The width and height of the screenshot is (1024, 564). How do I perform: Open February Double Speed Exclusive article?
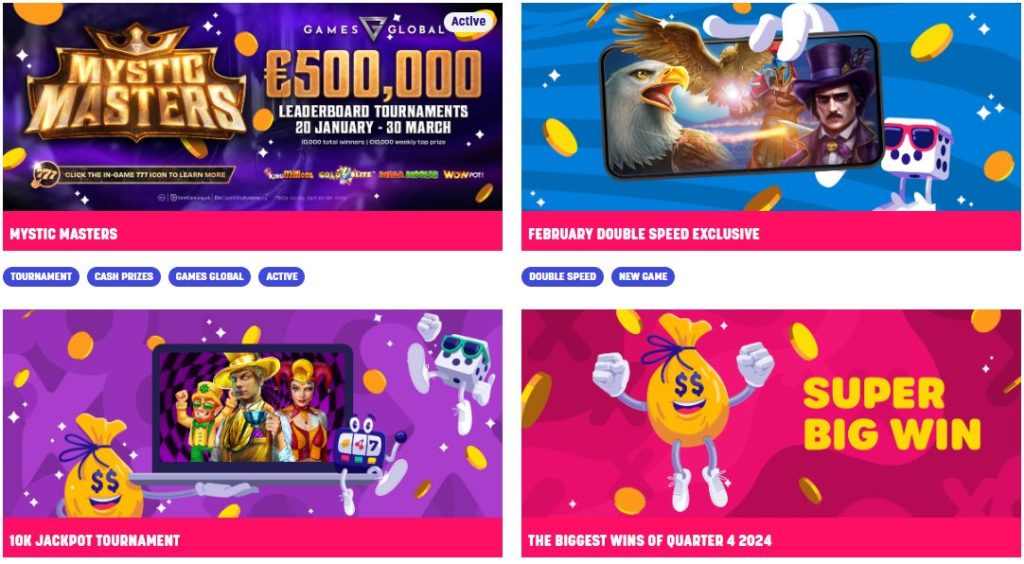coord(643,234)
